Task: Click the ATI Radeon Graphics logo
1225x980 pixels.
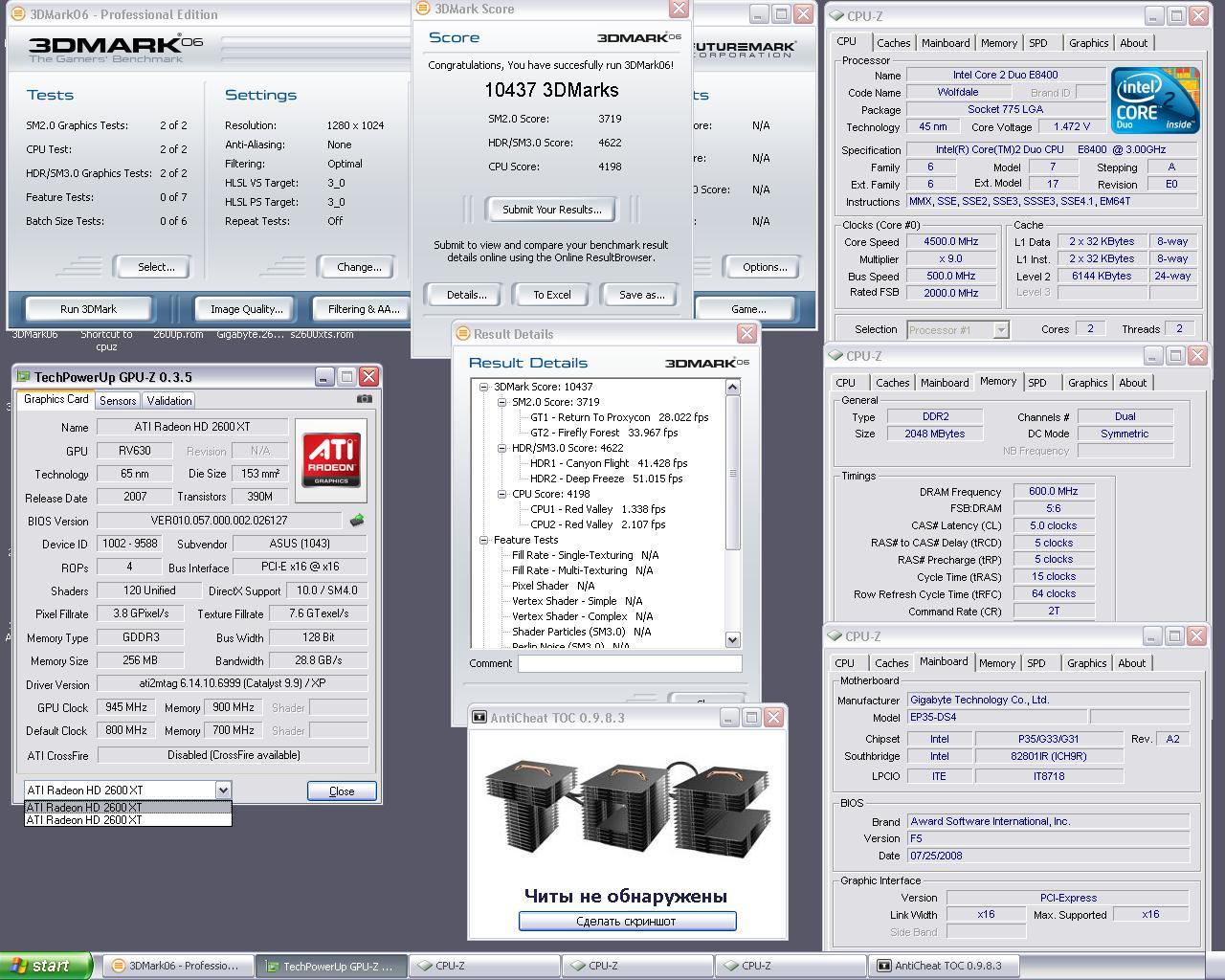Action: [331, 460]
